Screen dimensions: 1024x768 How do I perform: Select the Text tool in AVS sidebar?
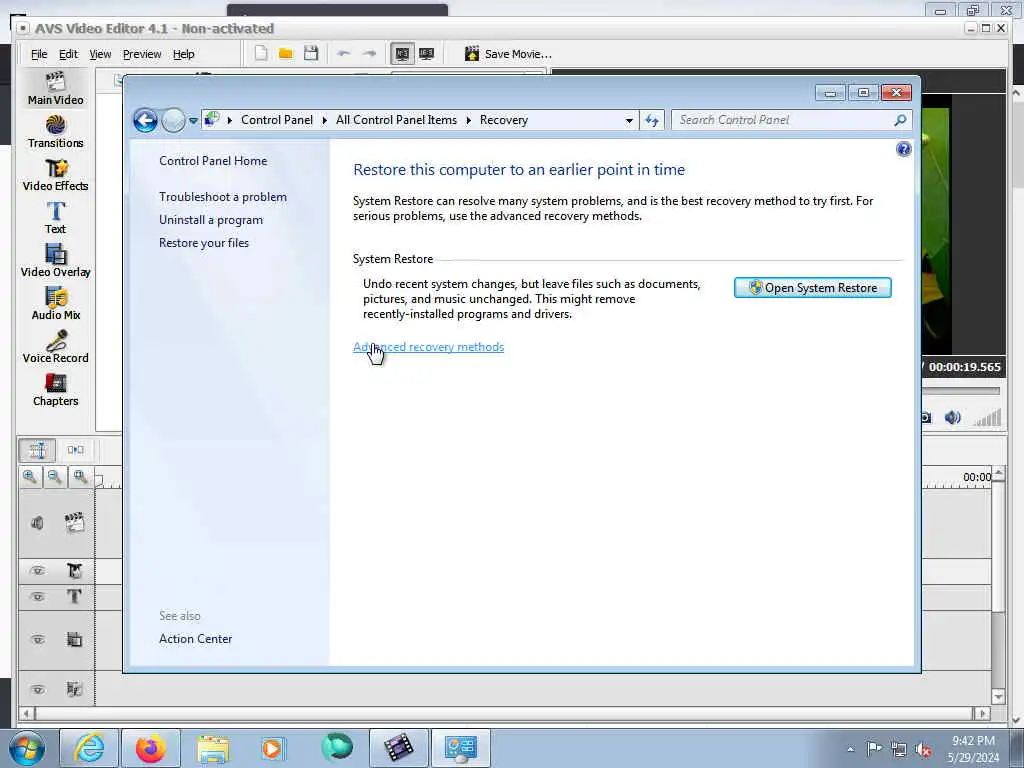[x=56, y=218]
